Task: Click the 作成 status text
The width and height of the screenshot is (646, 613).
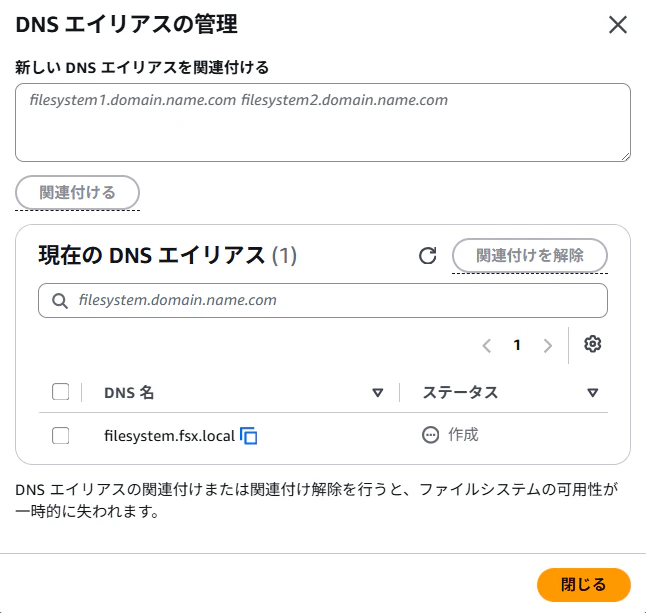Action: 463,435
